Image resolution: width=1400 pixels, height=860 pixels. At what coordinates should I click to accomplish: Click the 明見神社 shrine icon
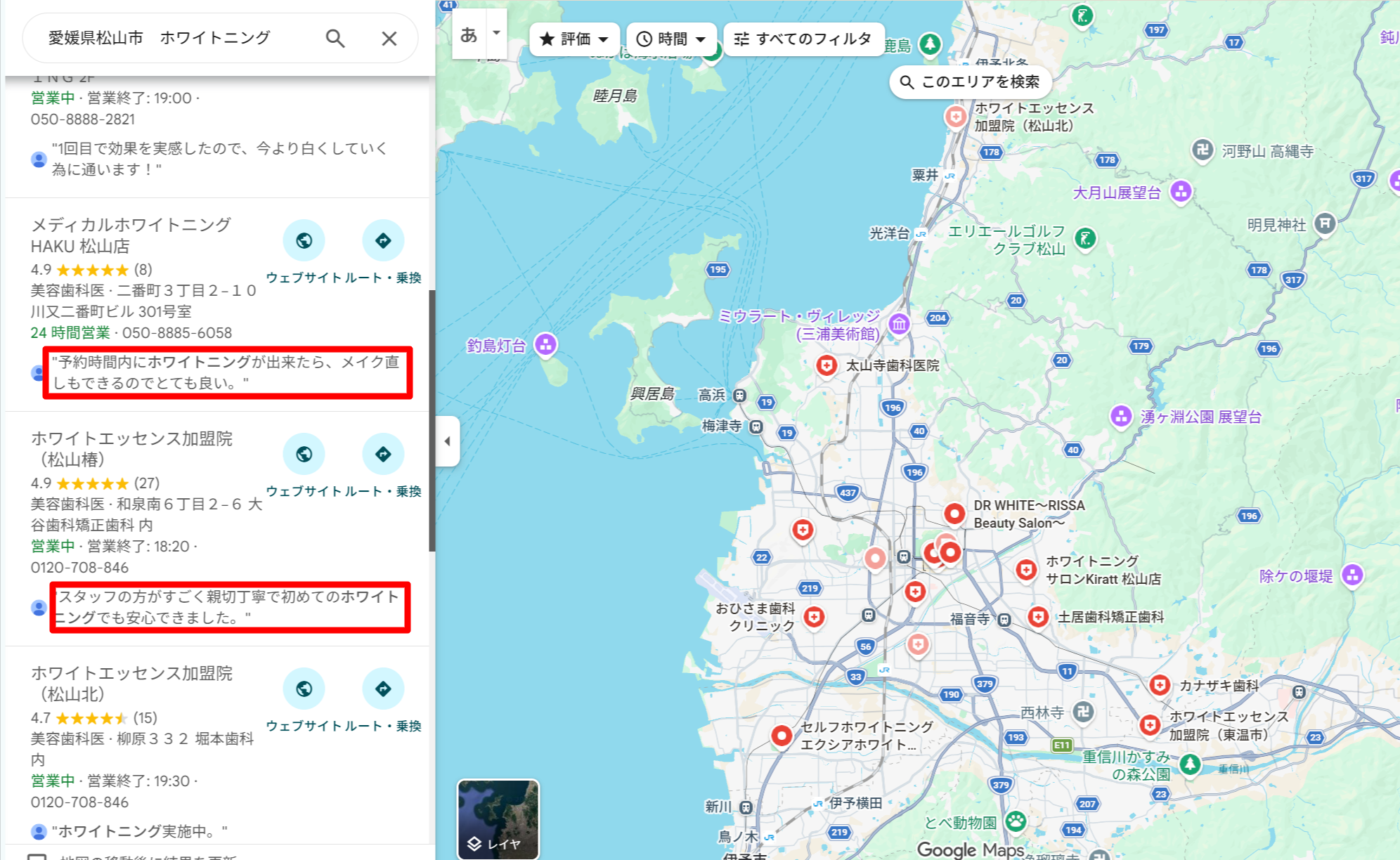click(1325, 224)
